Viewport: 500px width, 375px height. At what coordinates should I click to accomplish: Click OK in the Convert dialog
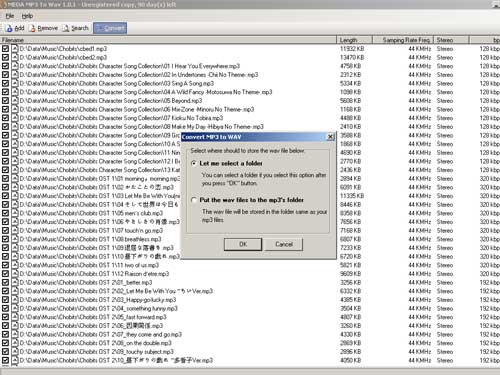(x=243, y=244)
